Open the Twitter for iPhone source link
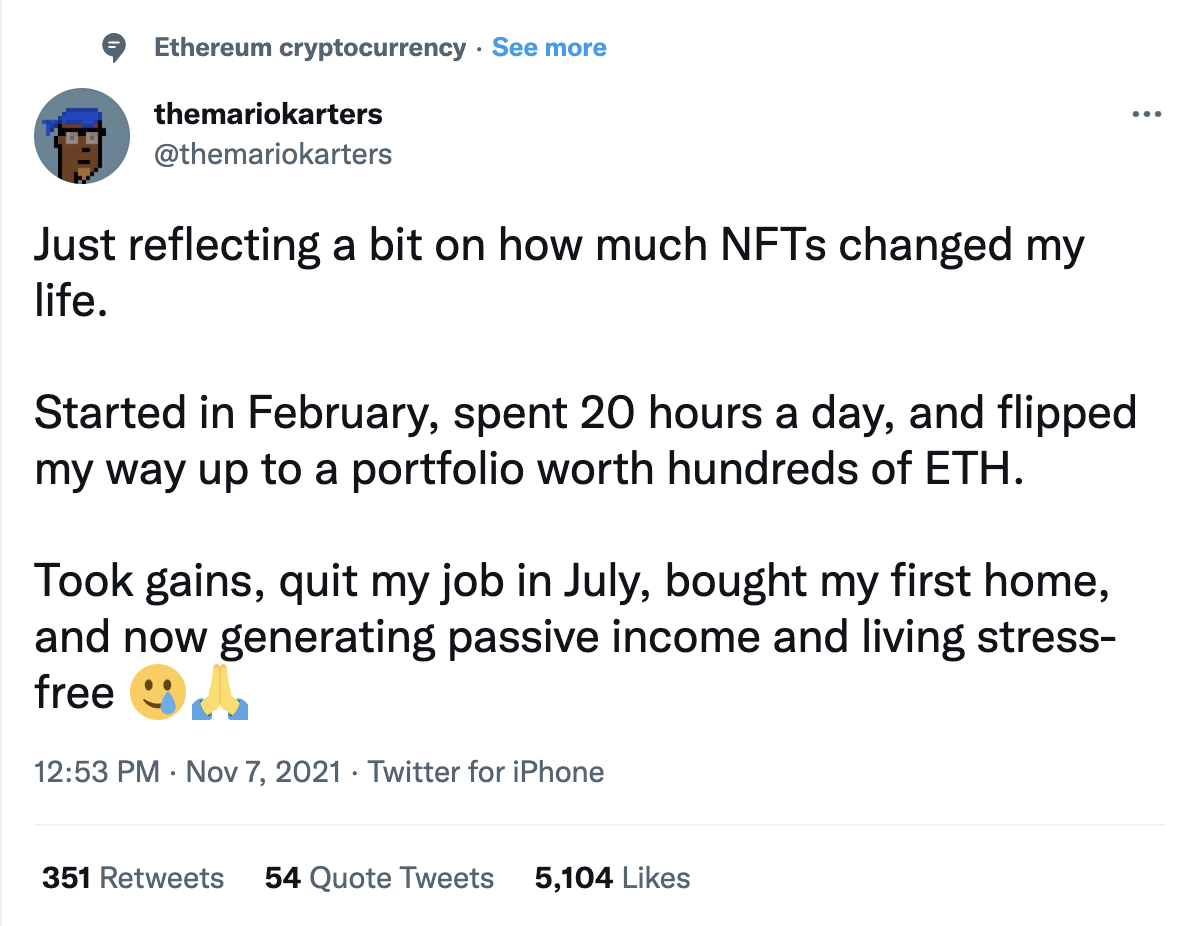Image resolution: width=1196 pixels, height=926 pixels. (x=486, y=772)
